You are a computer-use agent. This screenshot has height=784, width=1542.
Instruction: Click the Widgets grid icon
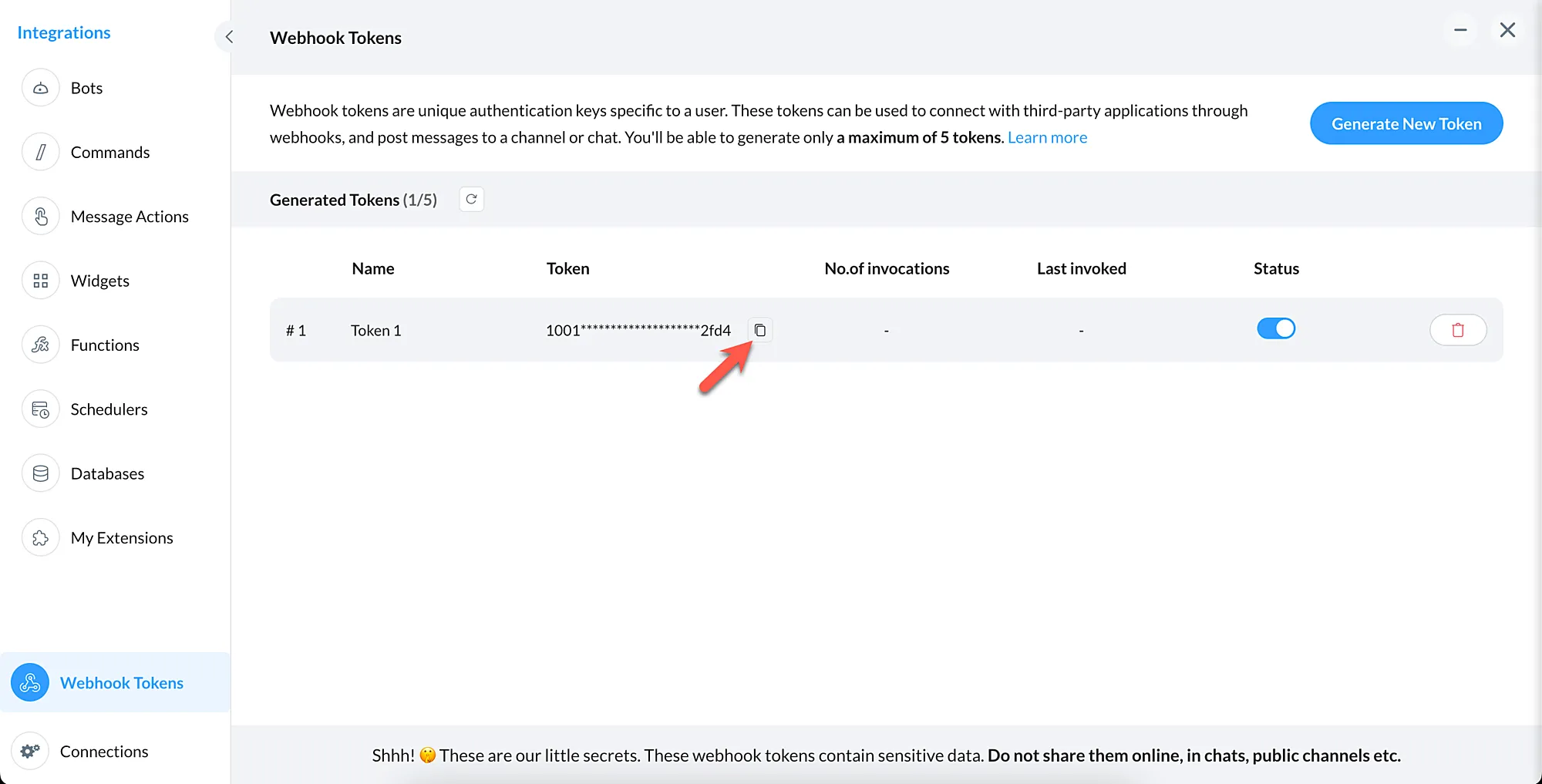pos(41,281)
